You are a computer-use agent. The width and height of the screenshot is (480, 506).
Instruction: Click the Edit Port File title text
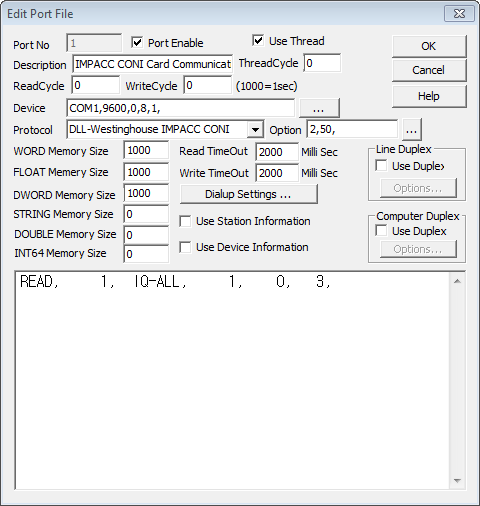(x=40, y=14)
